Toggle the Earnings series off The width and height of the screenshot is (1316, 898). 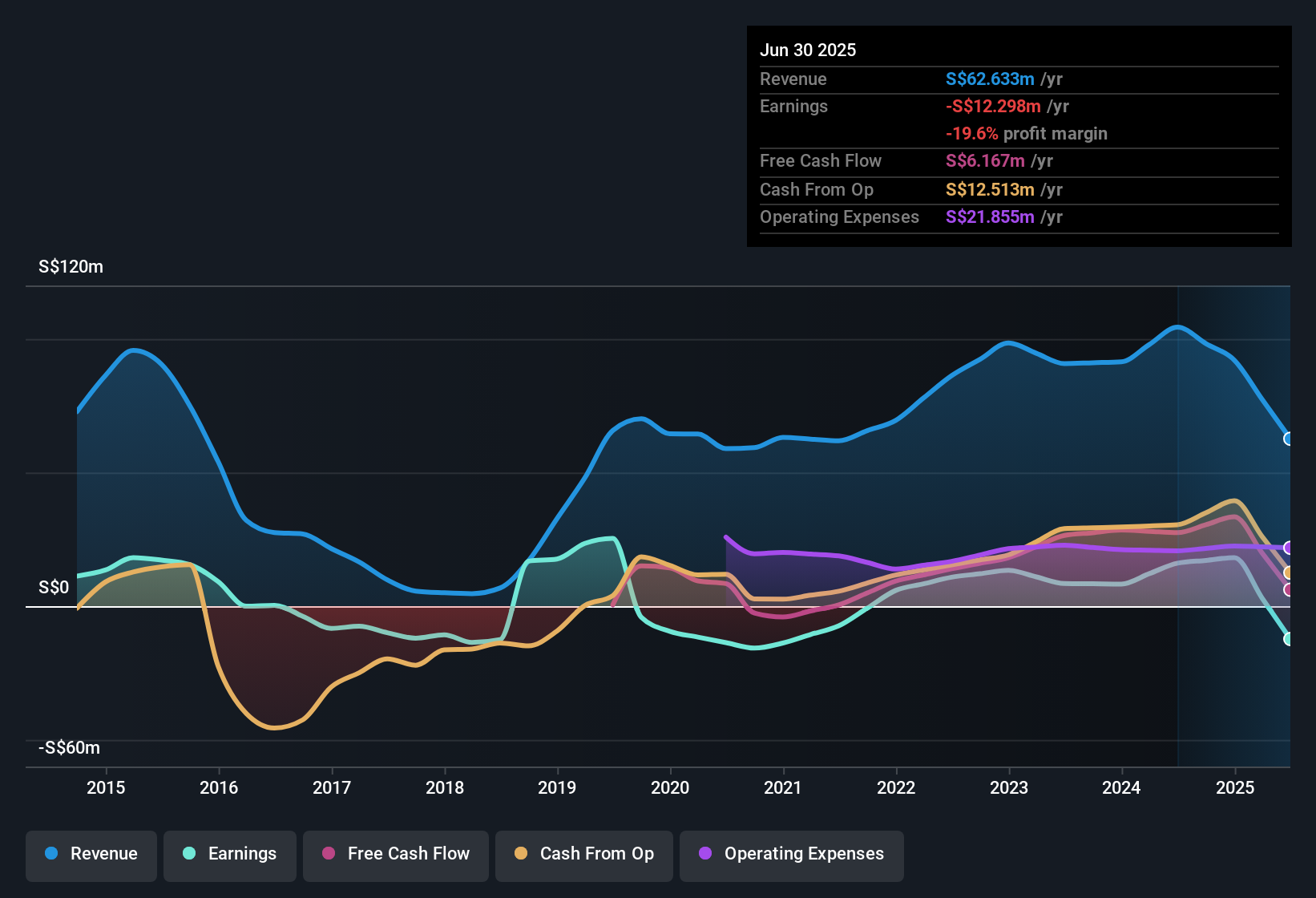pyautogui.click(x=230, y=854)
